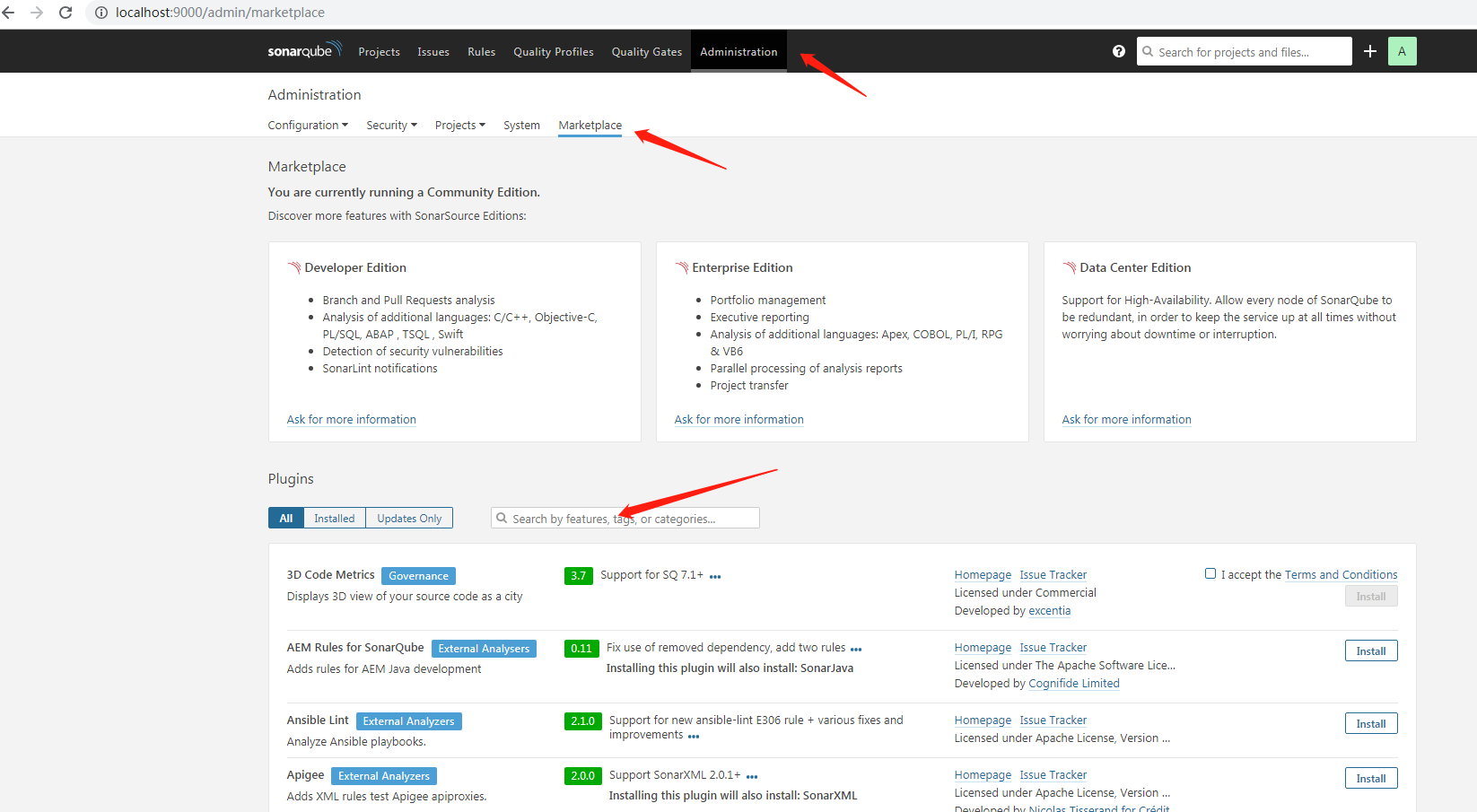This screenshot has height=812, width=1477.
Task: Click the Developer Edition card title
Action: pos(355,267)
